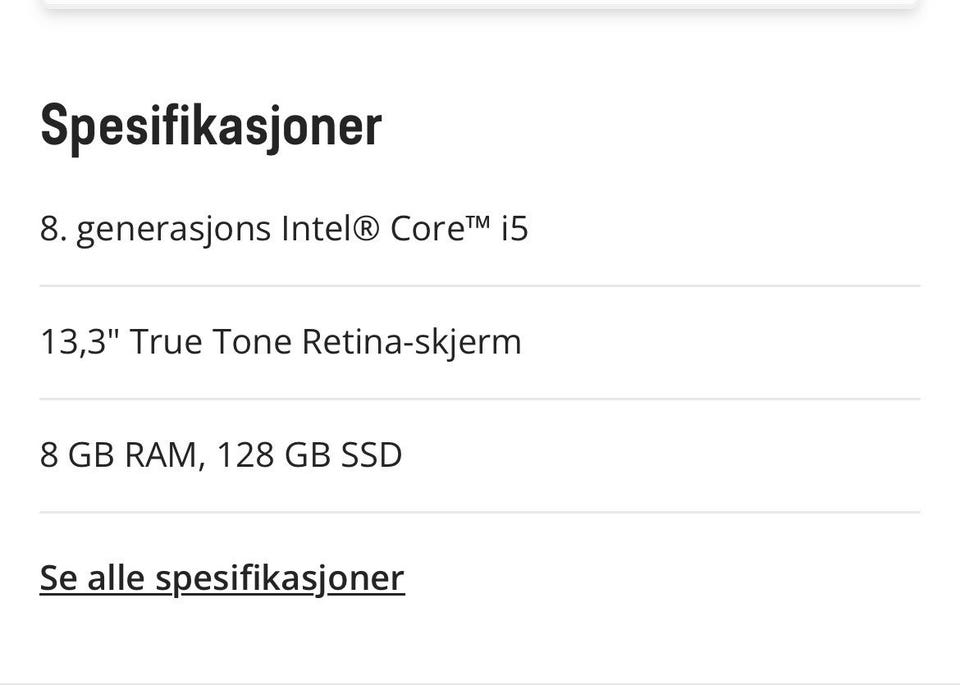The image size is (960, 685).
Task: Click the 13,3" screen size text
Action: [80, 342]
